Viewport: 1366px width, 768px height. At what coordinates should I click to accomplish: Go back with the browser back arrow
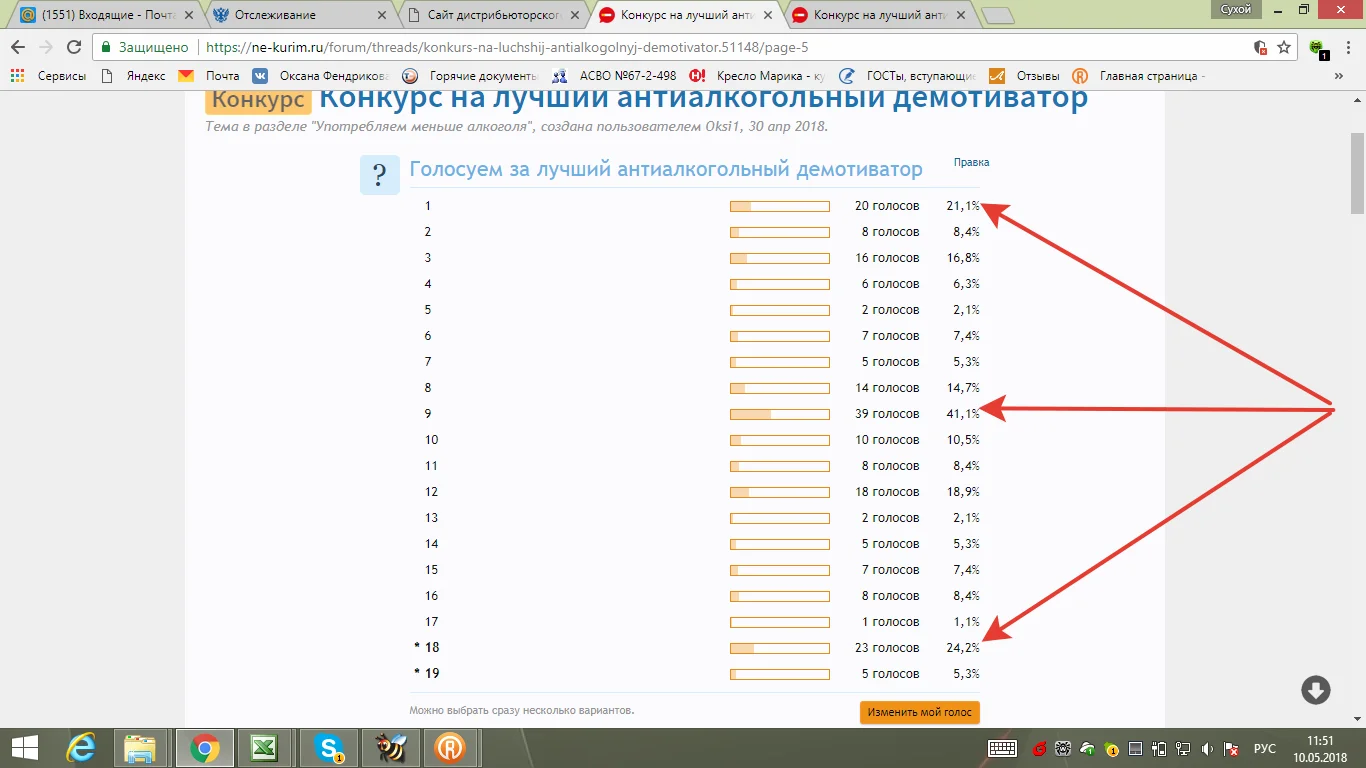[18, 47]
